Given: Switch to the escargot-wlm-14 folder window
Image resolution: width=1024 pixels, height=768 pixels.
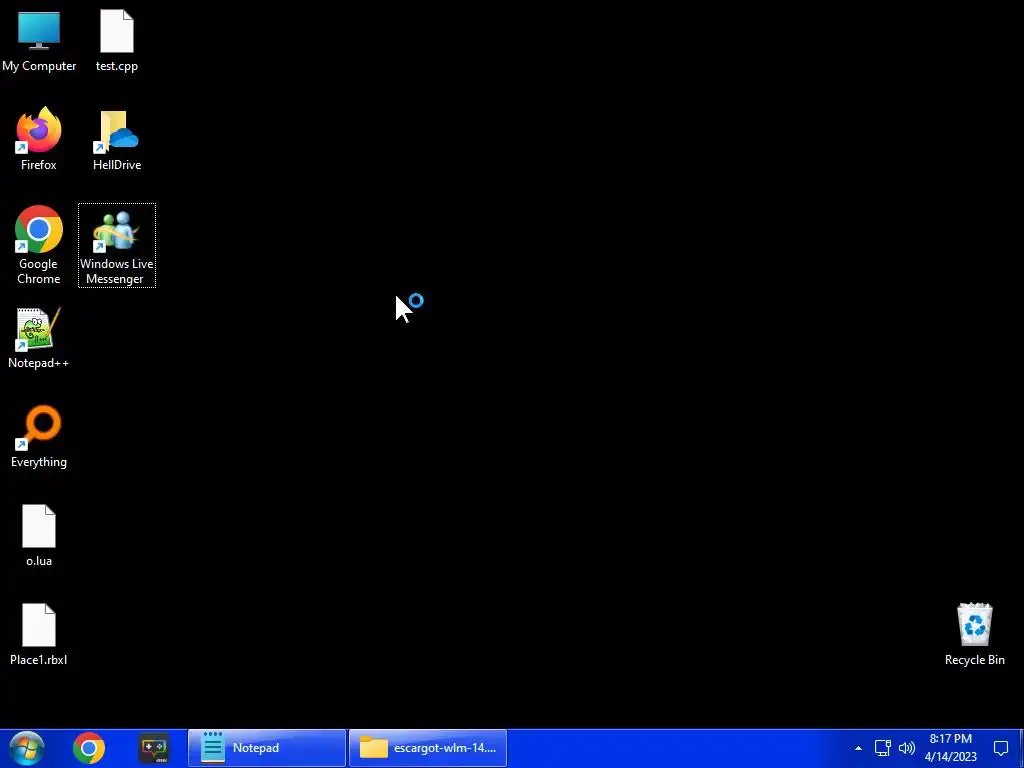Looking at the screenshot, I should pyautogui.click(x=428, y=748).
